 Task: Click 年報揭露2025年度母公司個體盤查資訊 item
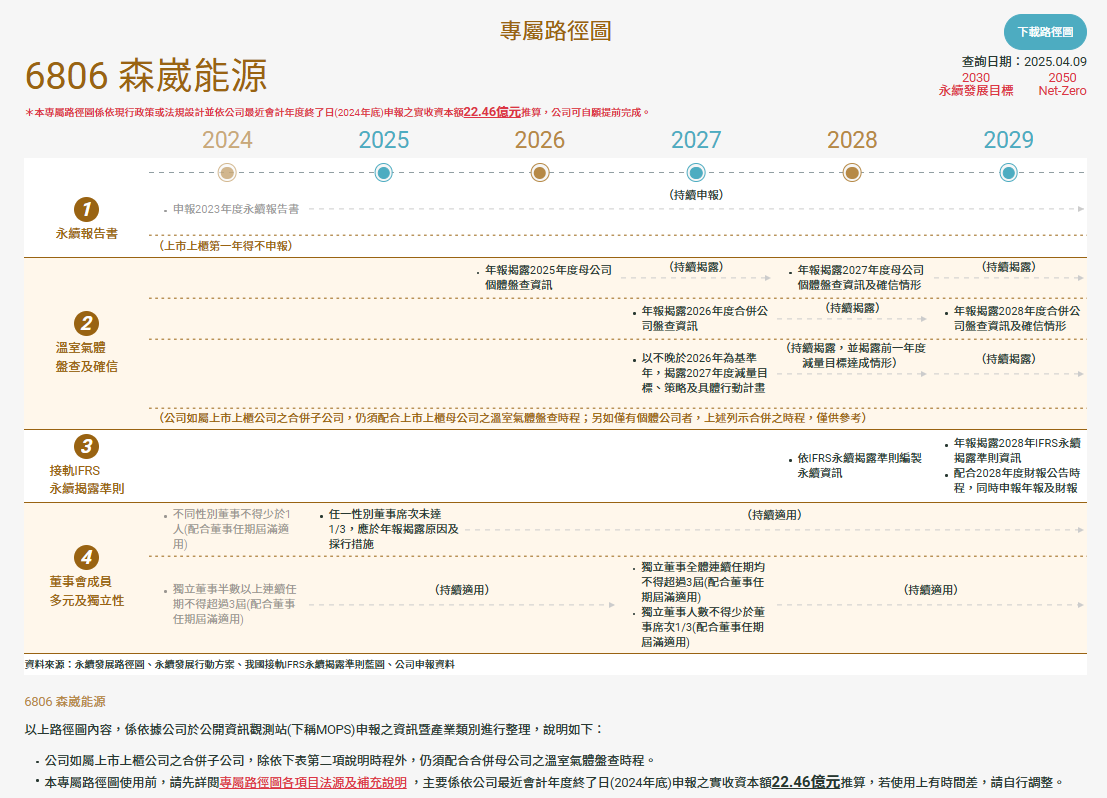click(x=548, y=277)
